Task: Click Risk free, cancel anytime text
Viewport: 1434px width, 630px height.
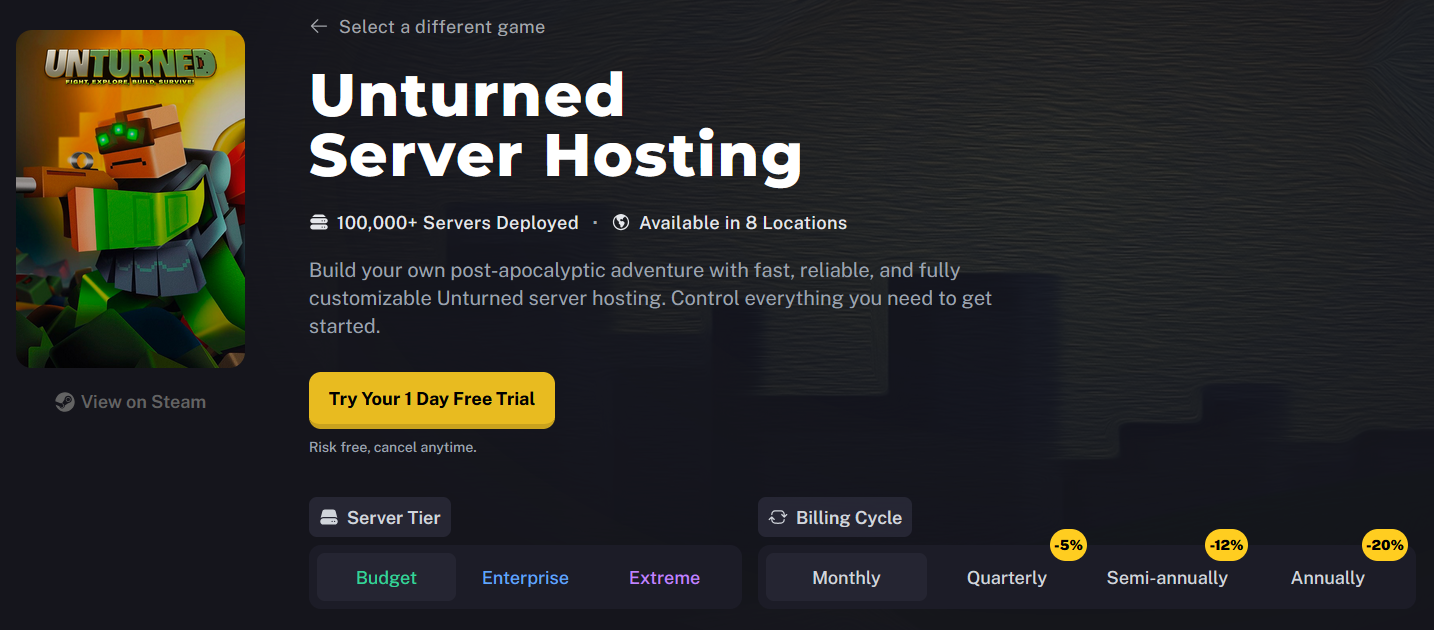Action: 393,447
